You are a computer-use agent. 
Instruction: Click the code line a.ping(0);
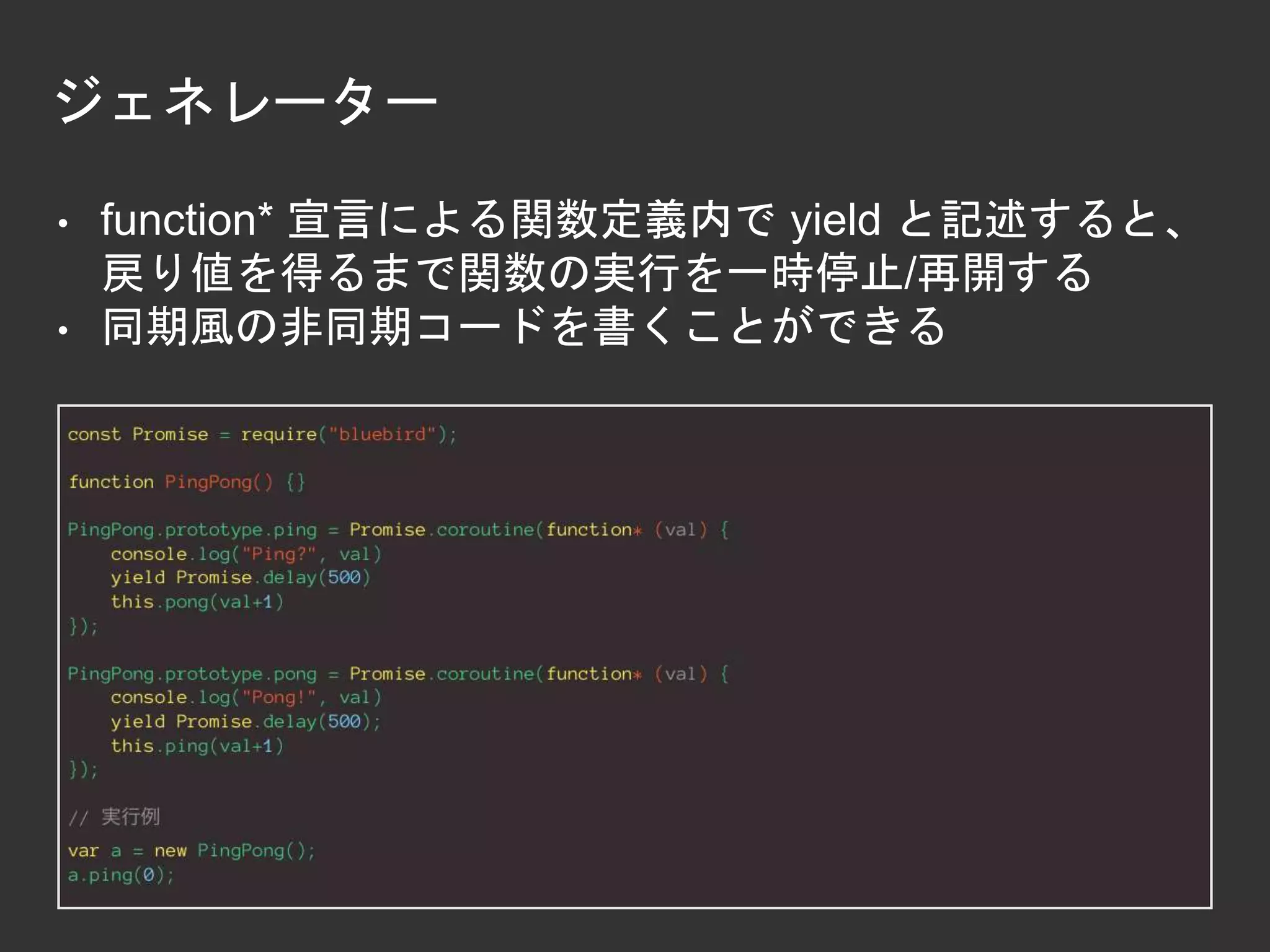click(121, 875)
